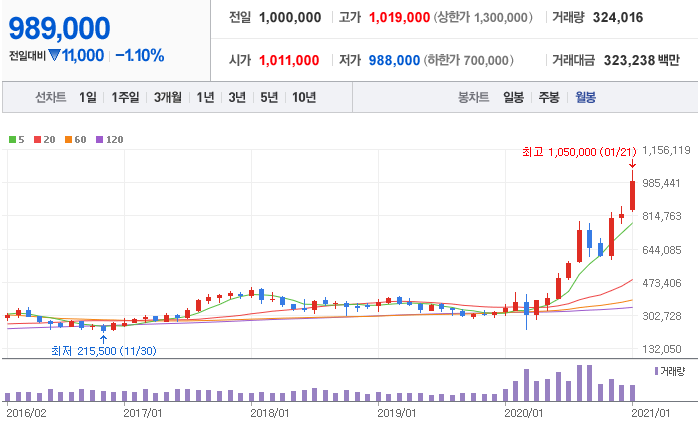Open the 10년 line chart view
Viewport: 698px width, 432px height.
coord(304,97)
